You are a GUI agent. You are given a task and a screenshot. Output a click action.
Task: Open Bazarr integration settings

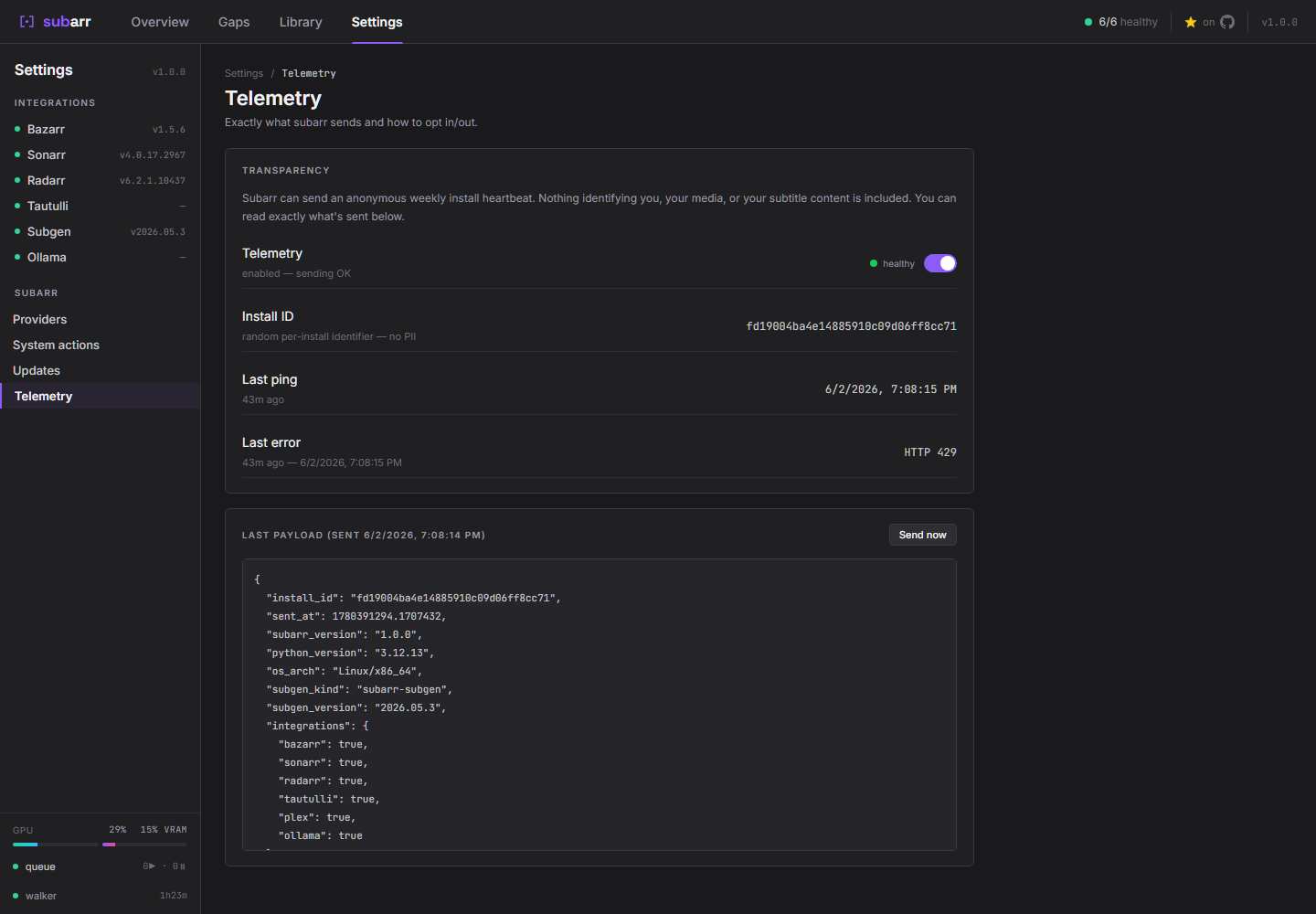(101, 129)
